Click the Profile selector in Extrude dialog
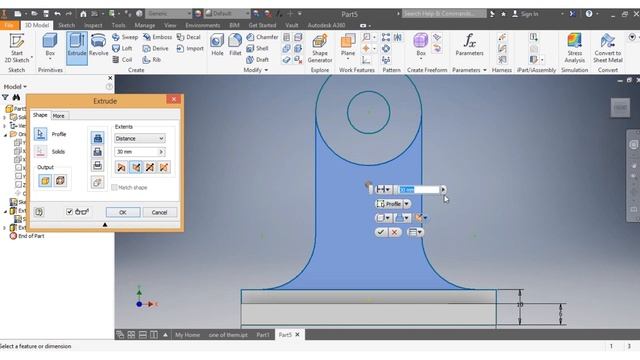 point(40,134)
